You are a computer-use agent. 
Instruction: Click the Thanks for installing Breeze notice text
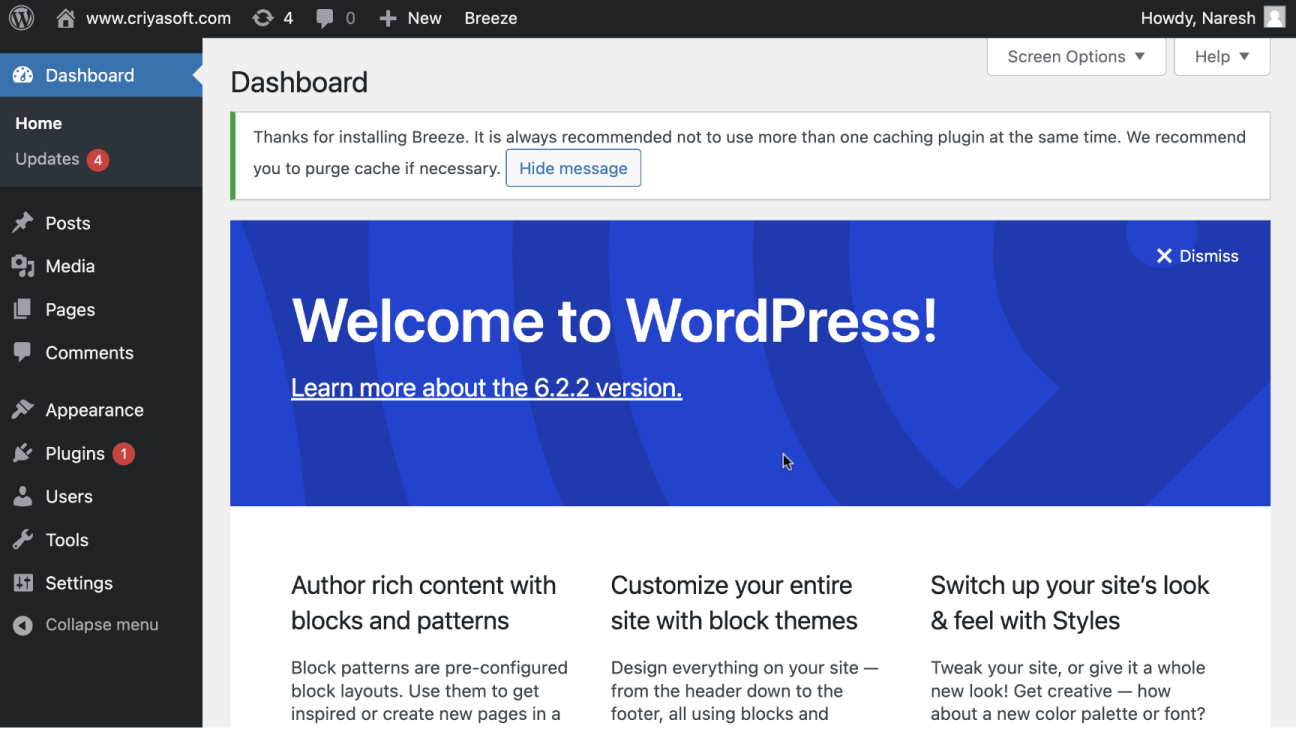[749, 152]
